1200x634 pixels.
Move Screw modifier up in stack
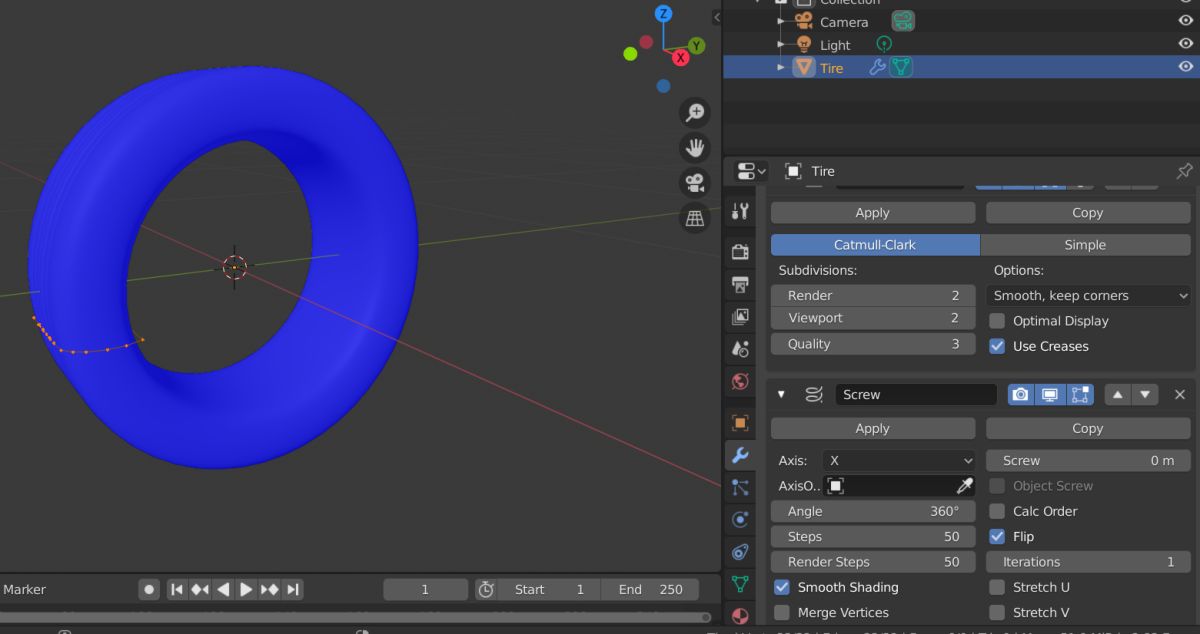click(1117, 395)
